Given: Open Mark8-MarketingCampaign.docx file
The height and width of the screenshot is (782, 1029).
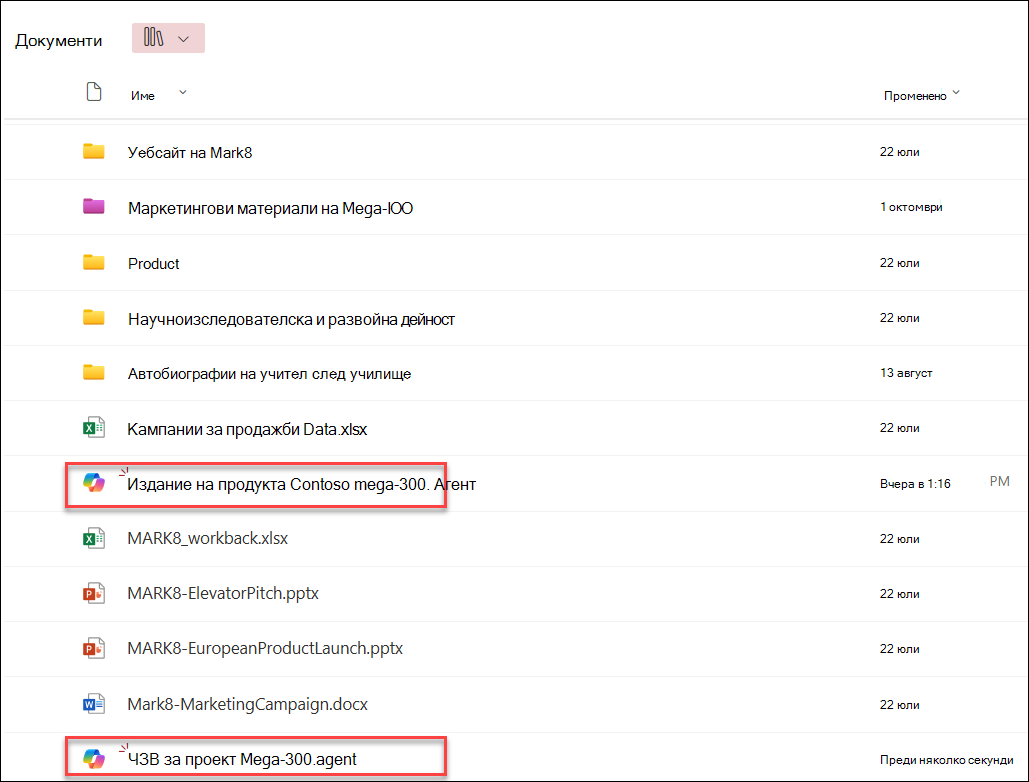Looking at the screenshot, I should click(x=247, y=705).
